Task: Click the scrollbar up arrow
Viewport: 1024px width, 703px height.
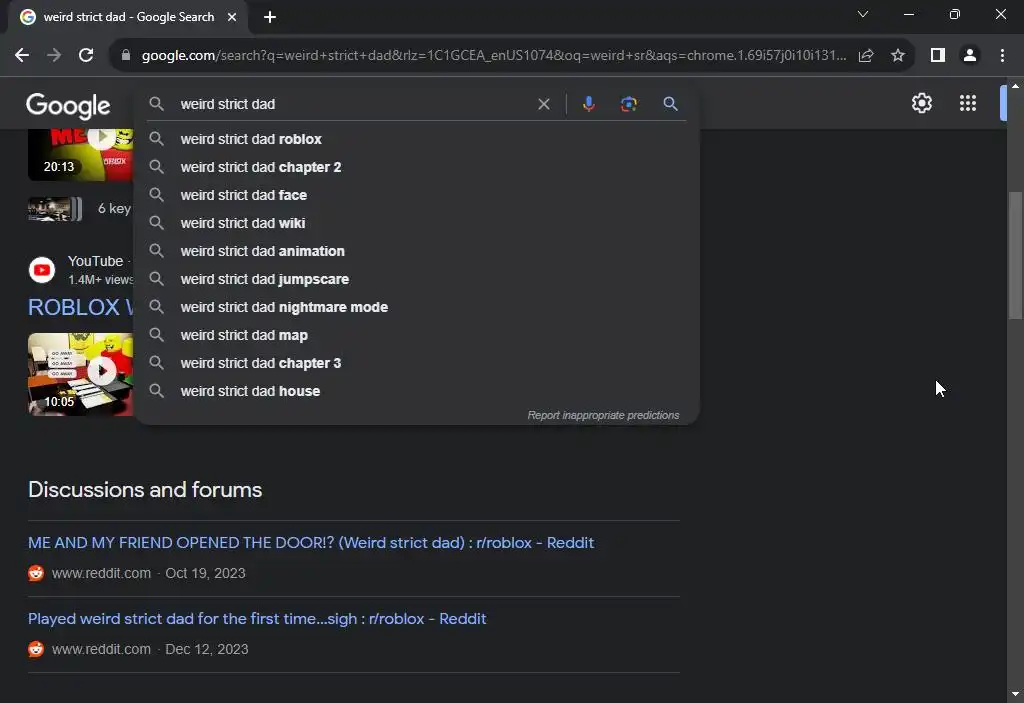Action: pyautogui.click(x=1015, y=86)
